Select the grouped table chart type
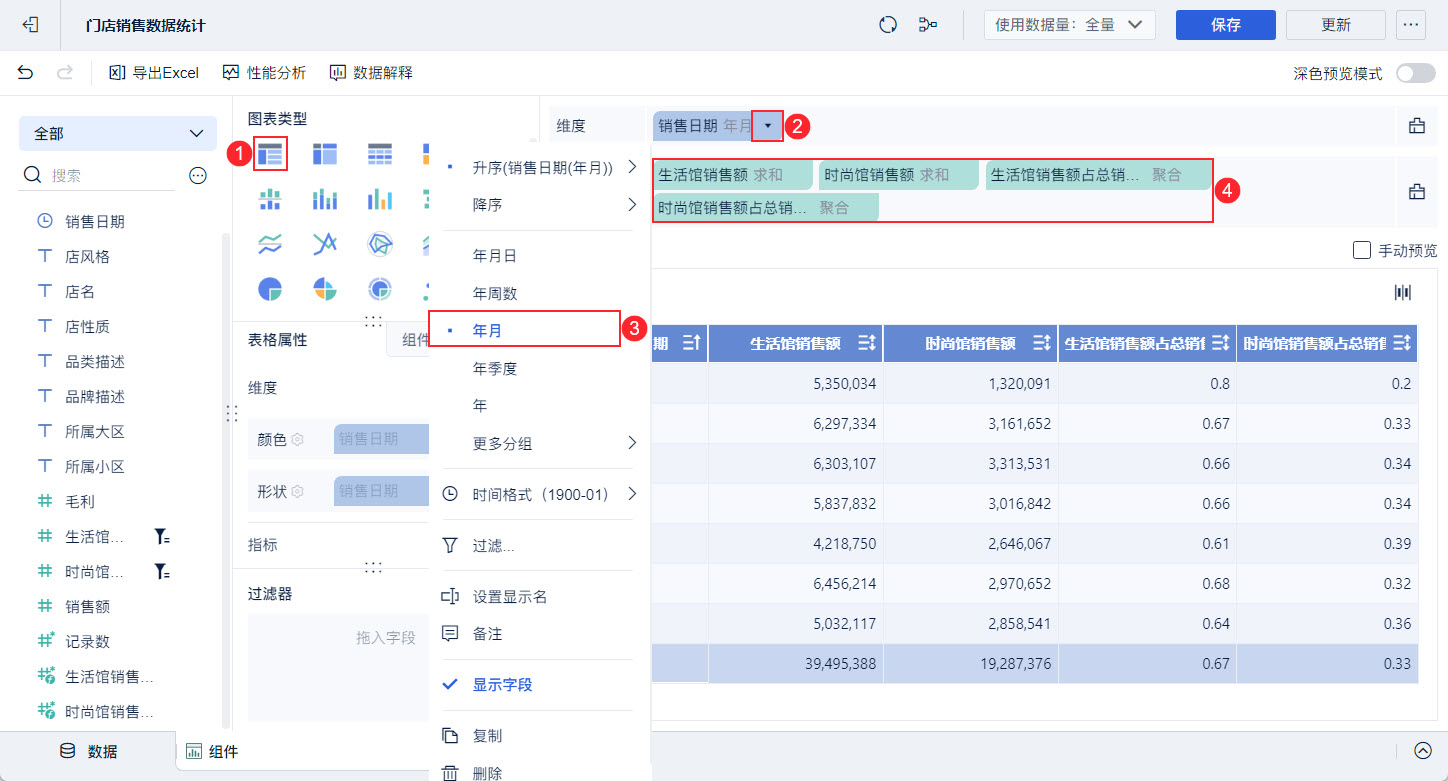1448x781 pixels. coord(270,153)
